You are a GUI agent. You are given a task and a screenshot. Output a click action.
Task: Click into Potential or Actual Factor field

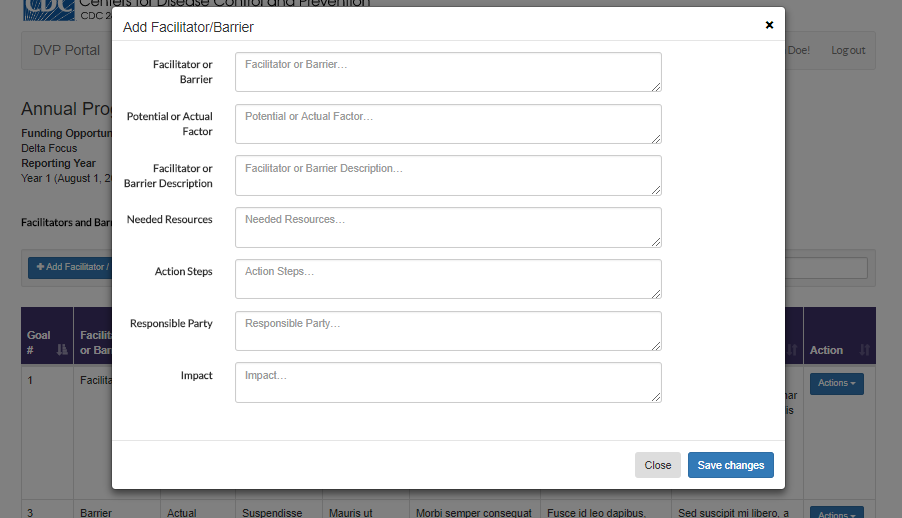point(447,124)
